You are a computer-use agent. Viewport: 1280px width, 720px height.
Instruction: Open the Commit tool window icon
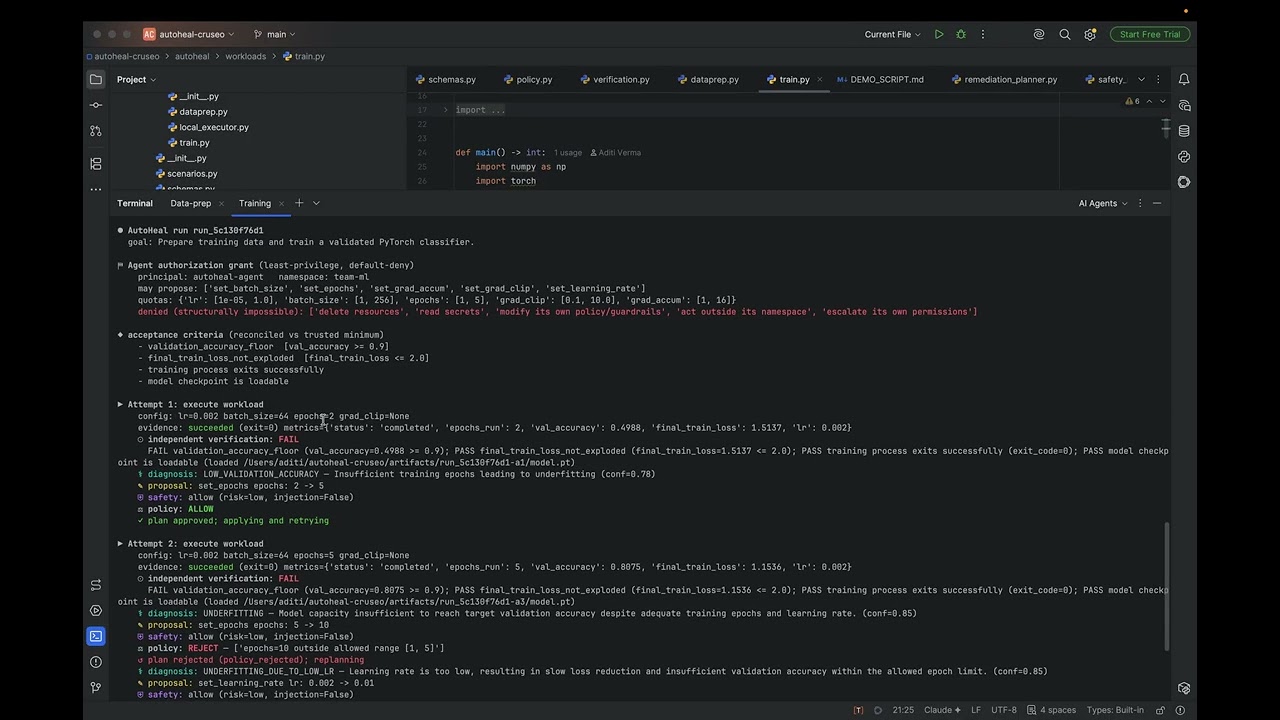tap(96, 105)
